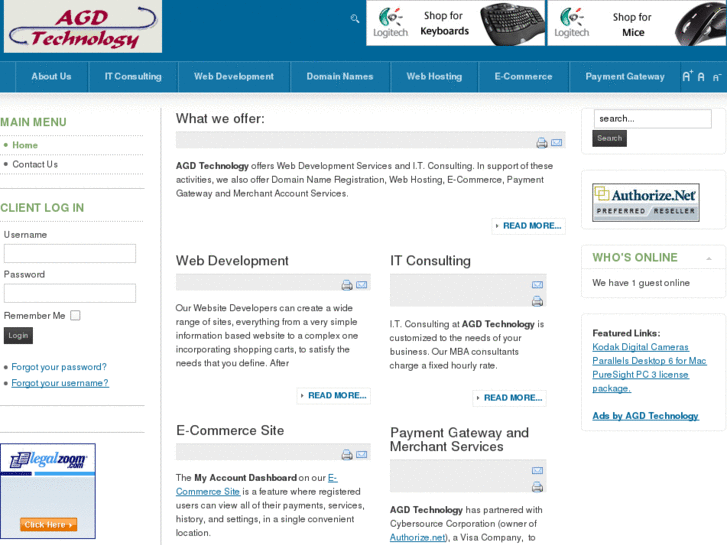Email the E-Commerce Site article
This screenshot has height=545, width=727.
pos(362,455)
